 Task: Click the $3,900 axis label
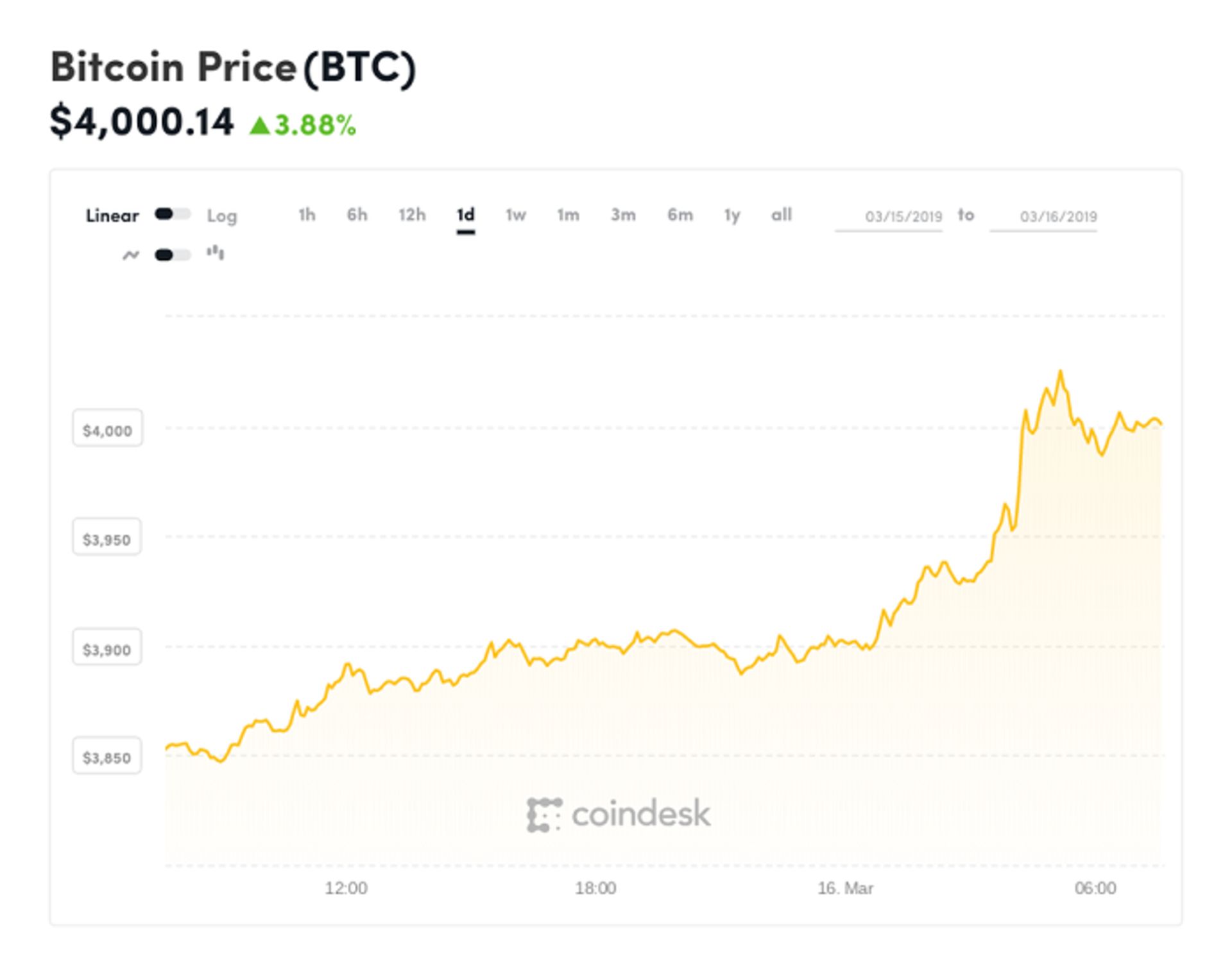pos(107,648)
